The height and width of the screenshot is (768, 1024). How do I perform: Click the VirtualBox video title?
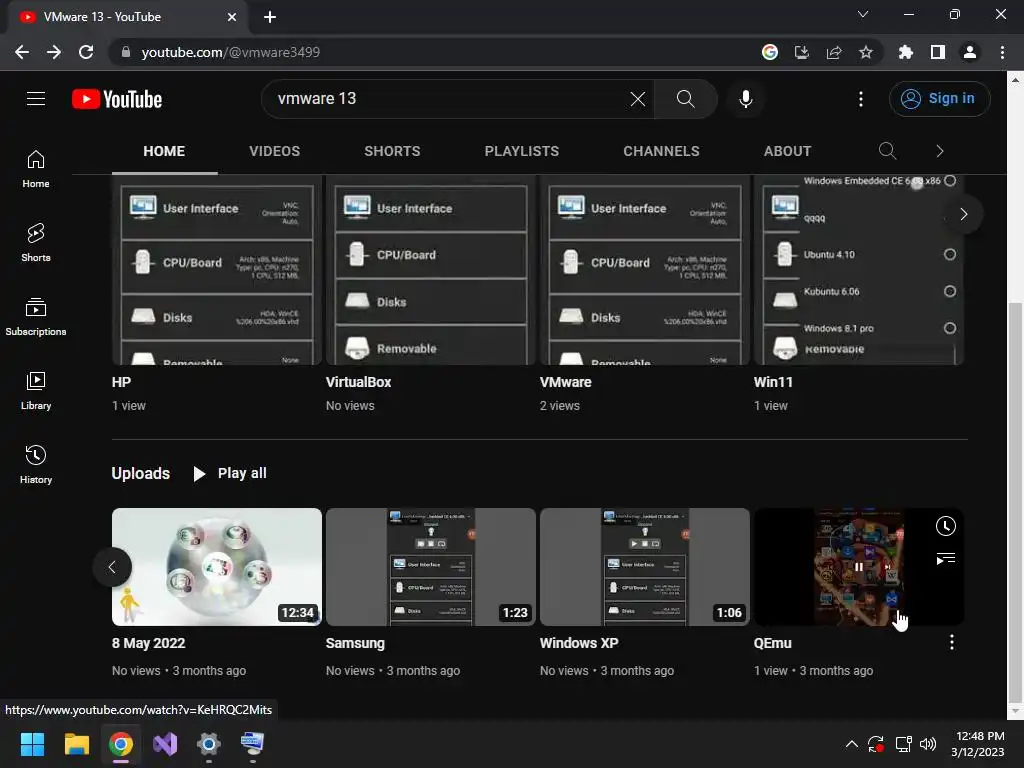(359, 382)
